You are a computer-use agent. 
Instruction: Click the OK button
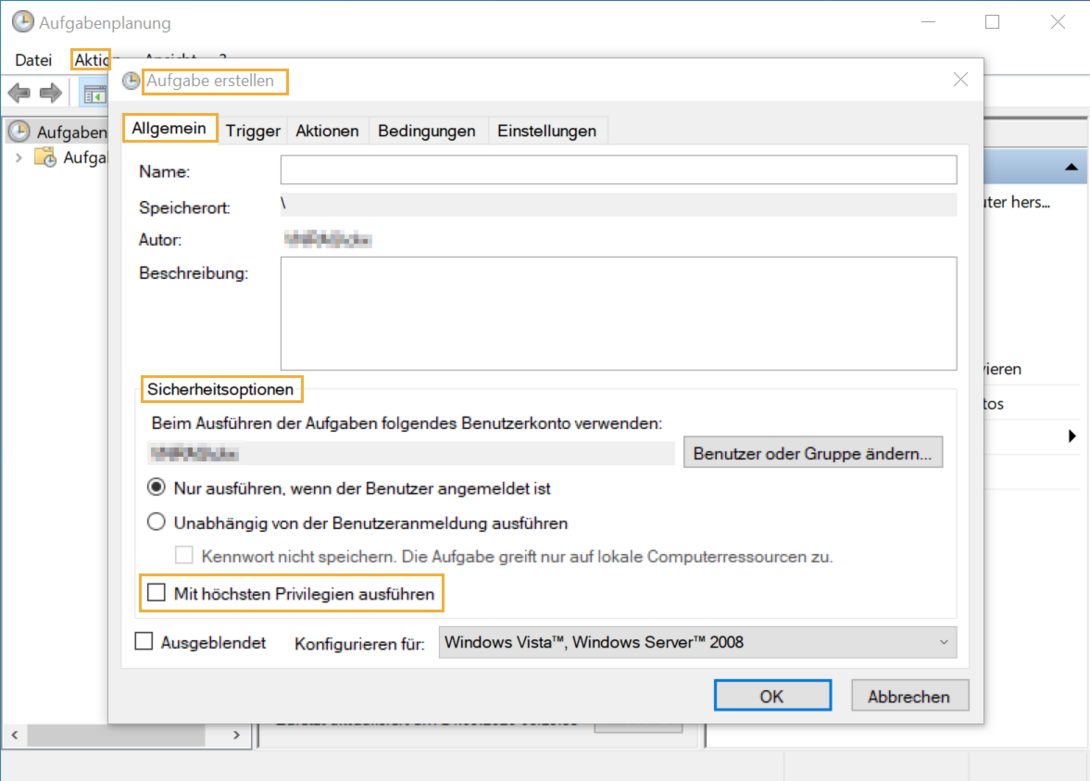[x=772, y=695]
